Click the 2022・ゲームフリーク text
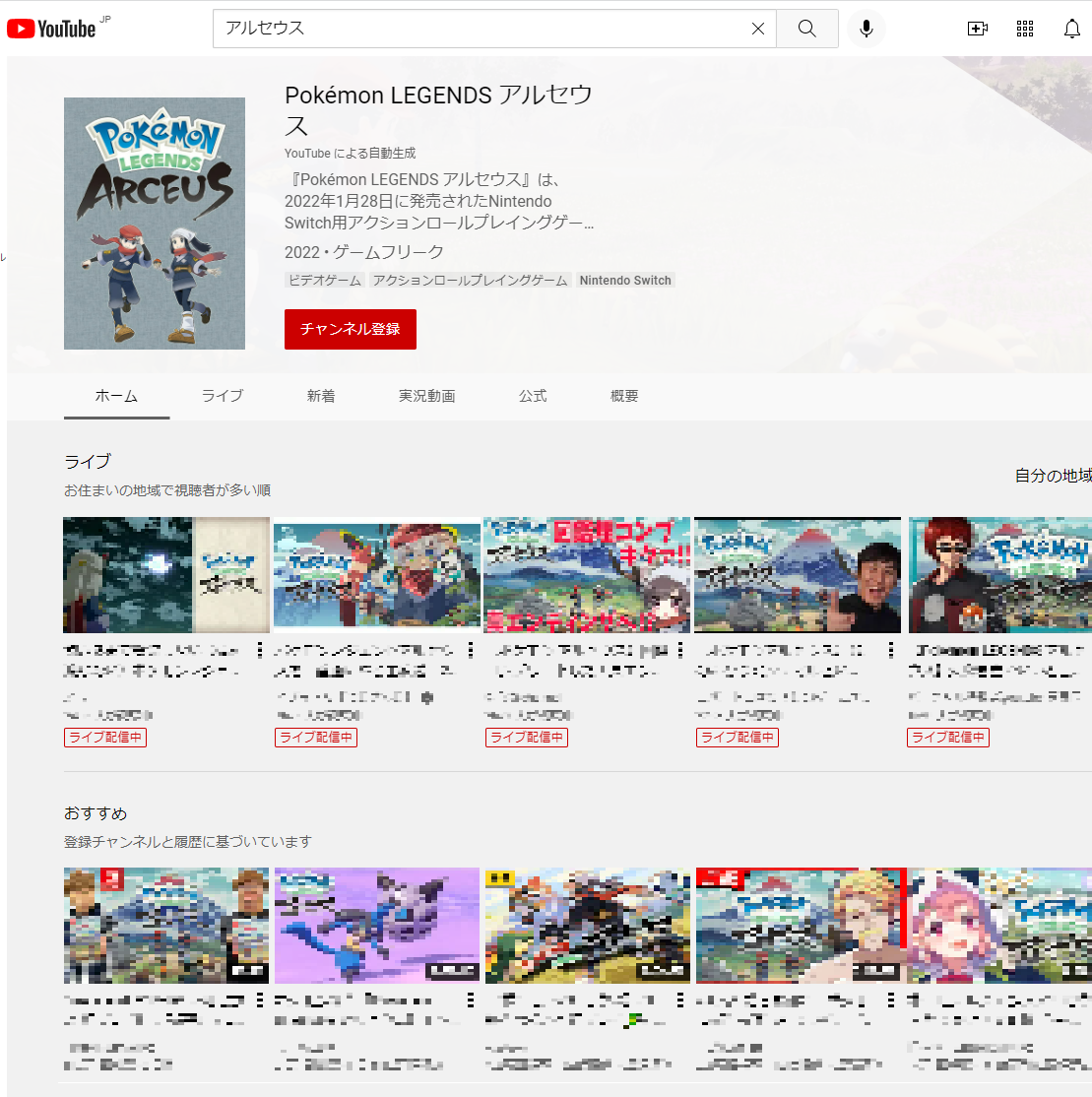 tap(363, 252)
